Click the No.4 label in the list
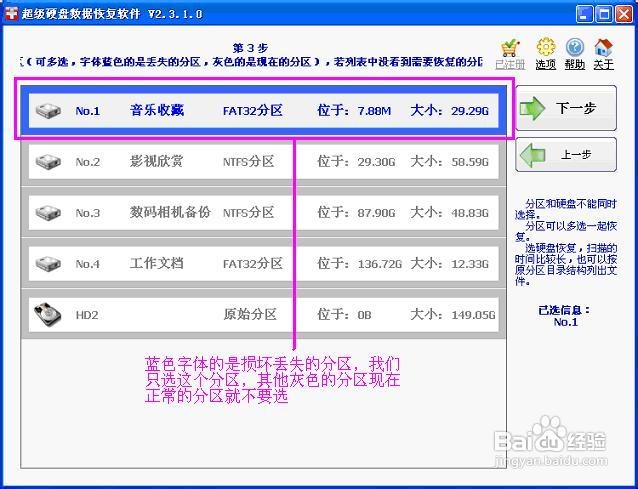The width and height of the screenshot is (638, 489). [87, 264]
